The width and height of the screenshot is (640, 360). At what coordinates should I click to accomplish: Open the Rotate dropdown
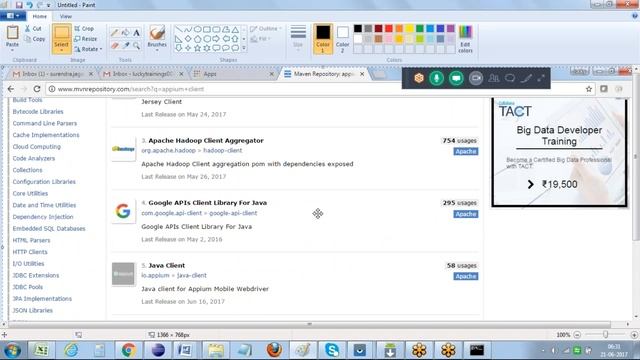click(x=88, y=49)
